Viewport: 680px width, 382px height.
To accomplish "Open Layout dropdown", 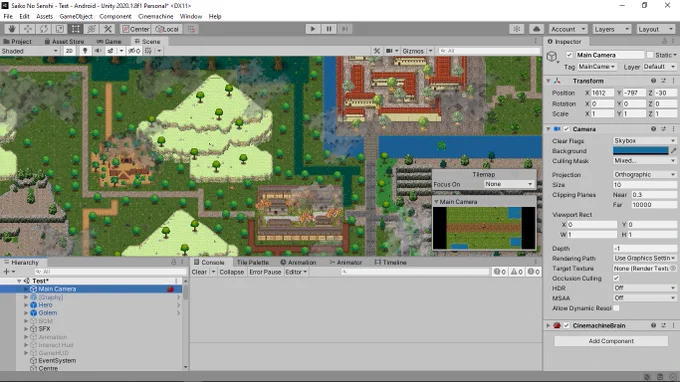I will 656,29.
